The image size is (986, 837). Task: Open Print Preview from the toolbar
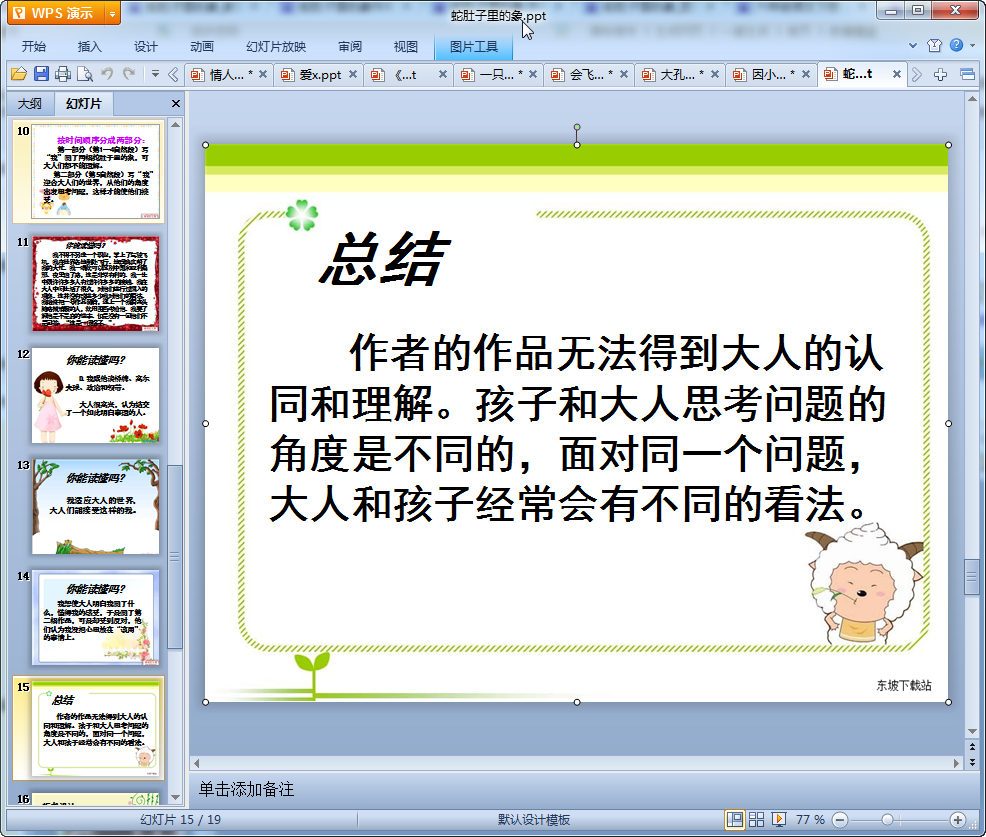click(x=85, y=74)
